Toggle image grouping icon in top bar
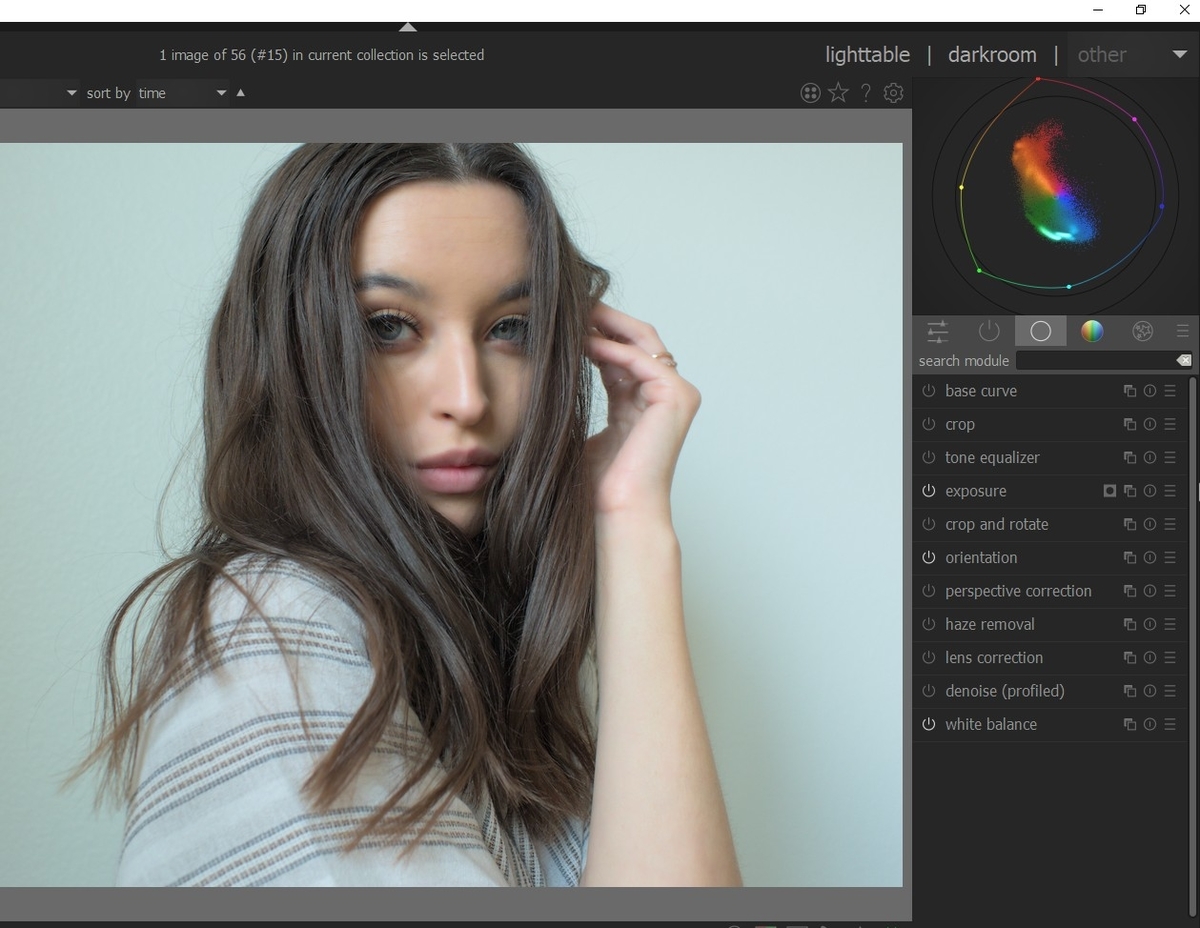This screenshot has height=928, width=1200. coord(810,93)
